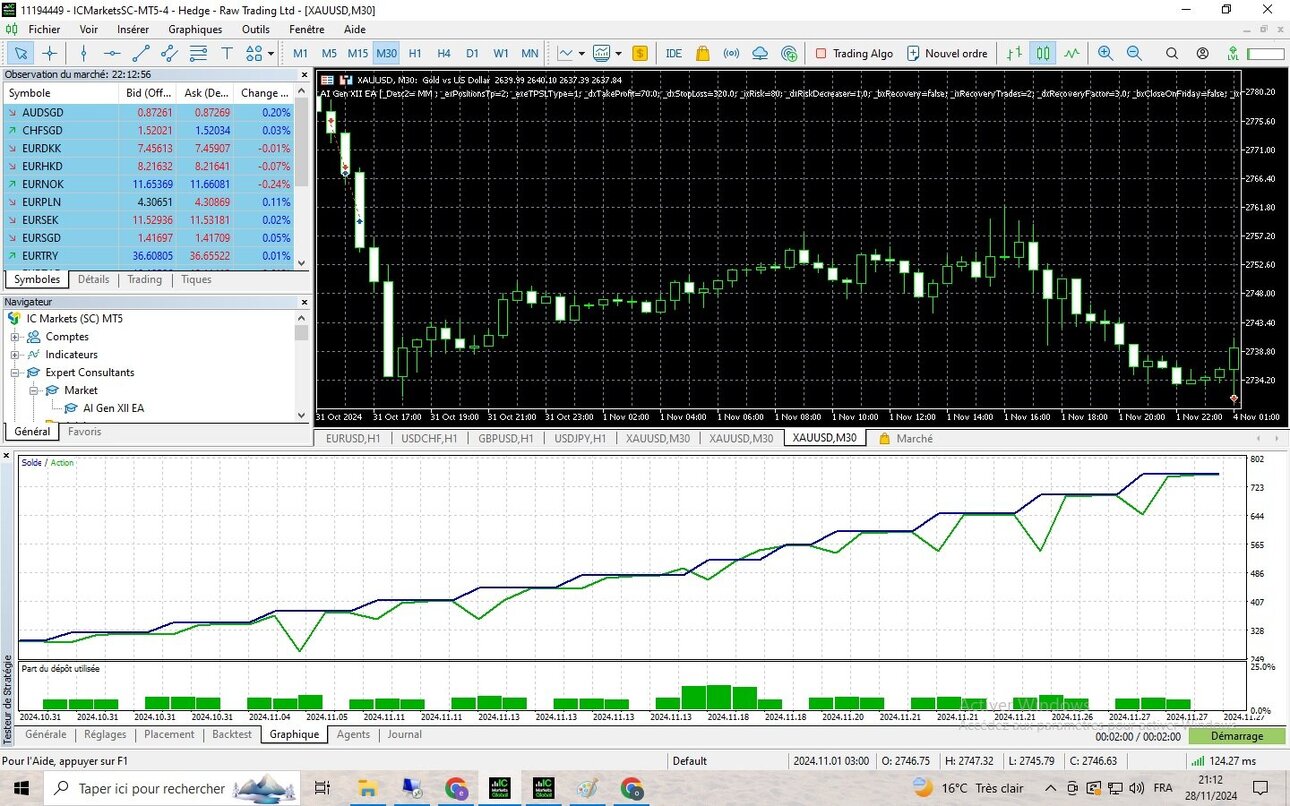
Task: Open the chart type dropdown arrow
Action: click(x=581, y=53)
